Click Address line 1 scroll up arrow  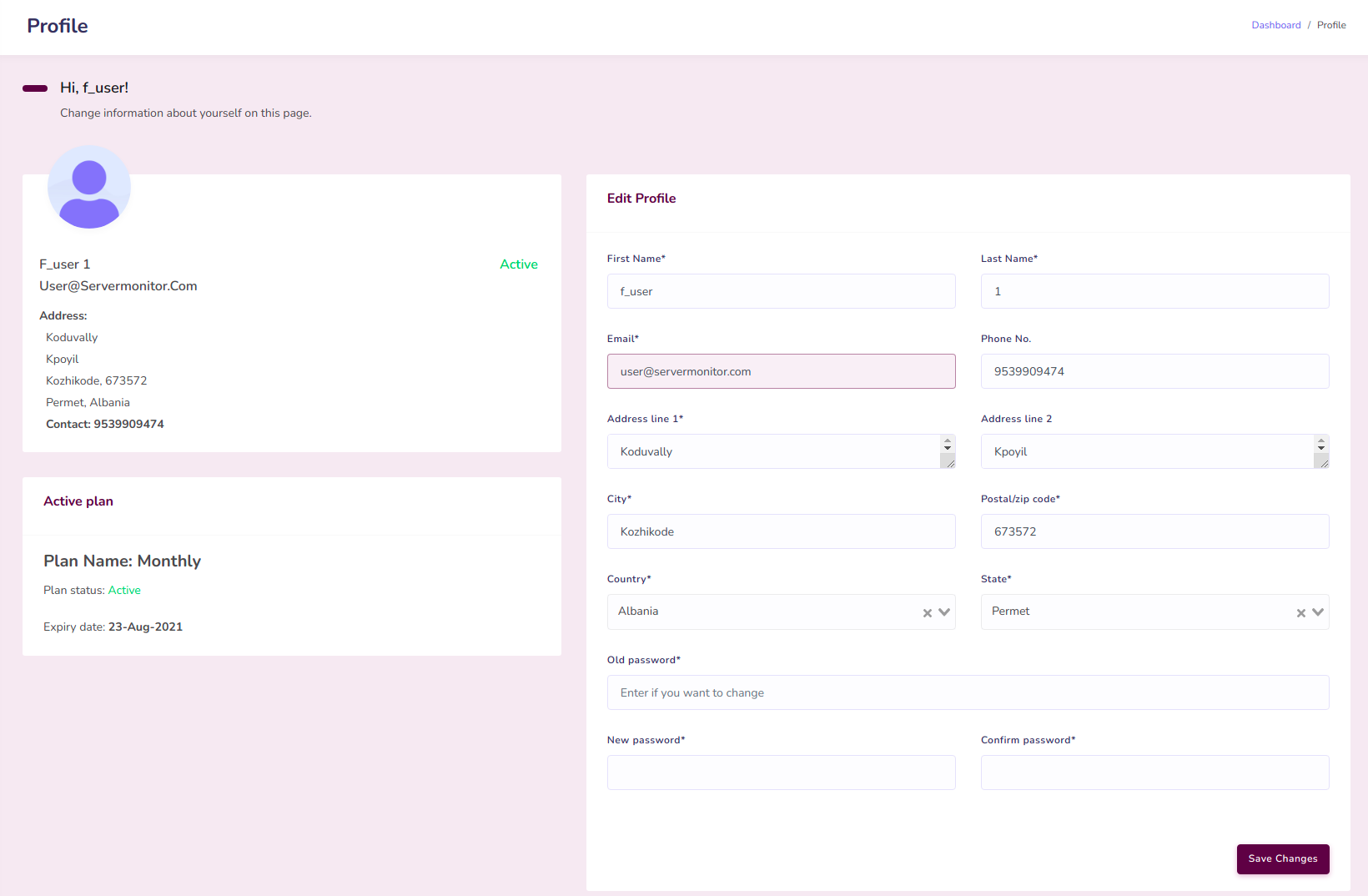(x=948, y=440)
